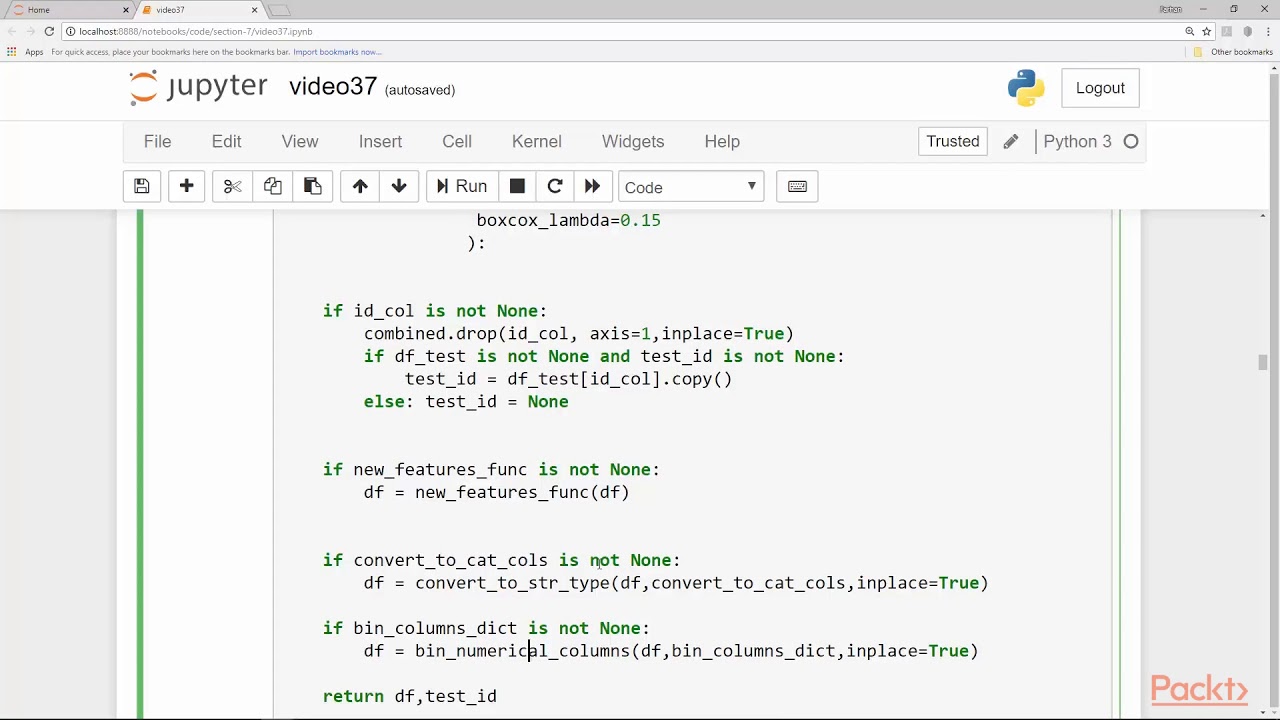Click the pencil edit mode indicator
Screen dimensions: 1280x720
[x=1011, y=142]
